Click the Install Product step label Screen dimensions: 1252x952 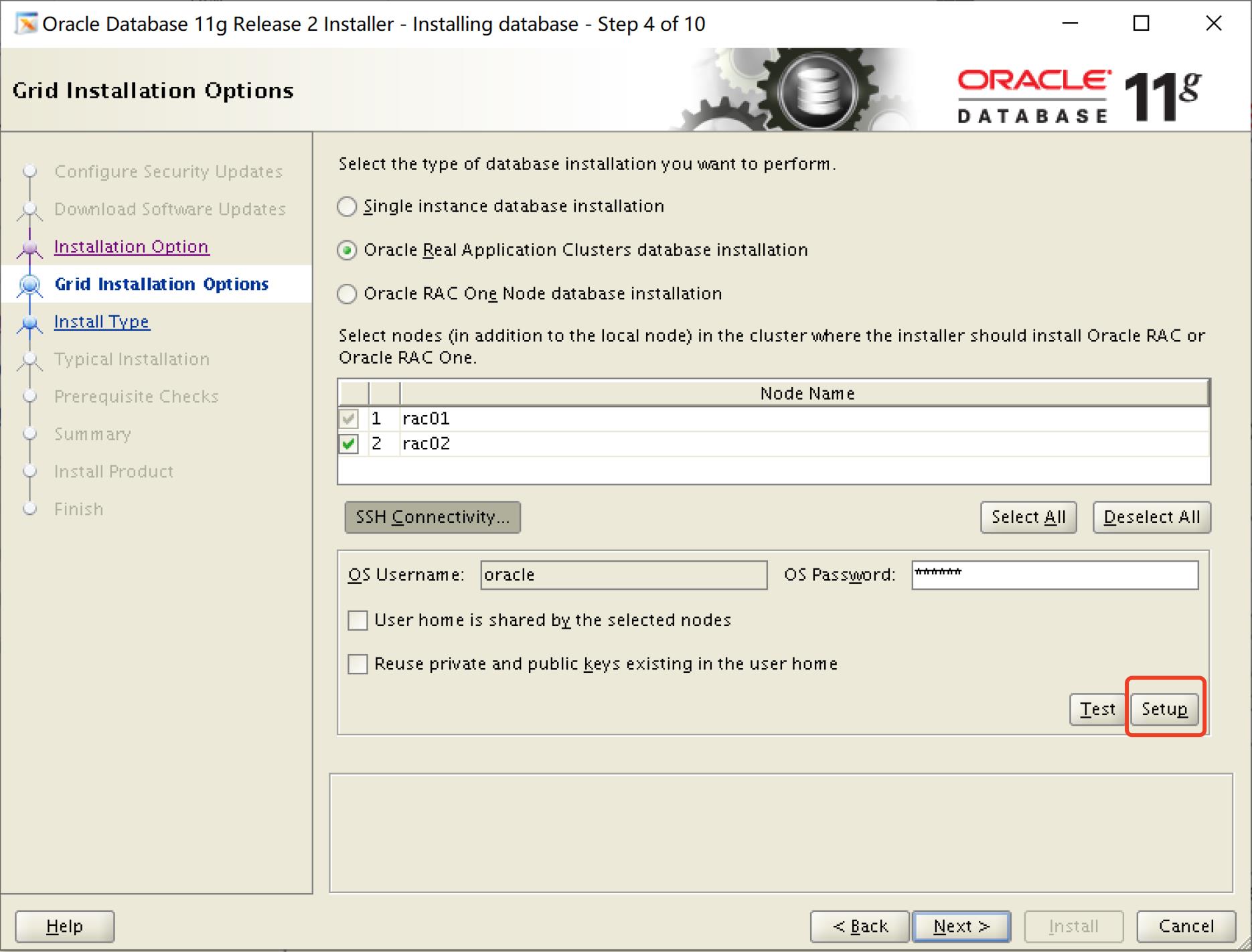coord(114,471)
